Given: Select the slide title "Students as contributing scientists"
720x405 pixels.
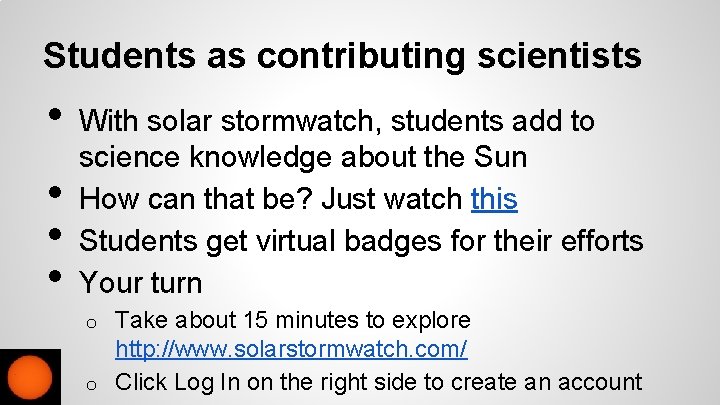Looking at the screenshot, I should point(342,56).
